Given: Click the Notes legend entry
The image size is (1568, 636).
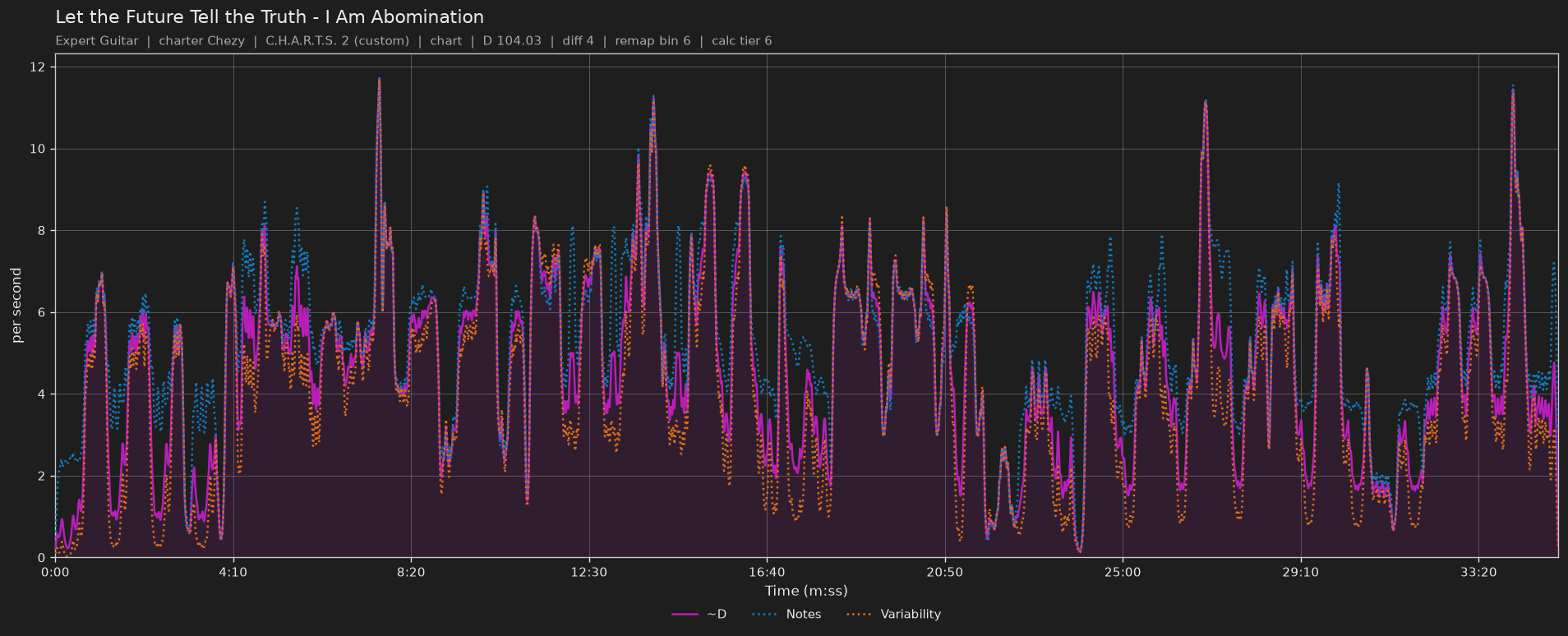Looking at the screenshot, I should [786, 614].
